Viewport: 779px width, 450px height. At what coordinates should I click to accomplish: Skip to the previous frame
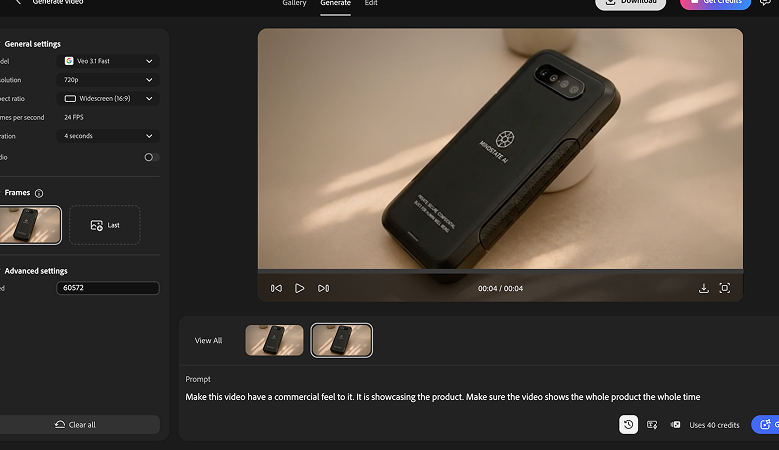pyautogui.click(x=276, y=288)
